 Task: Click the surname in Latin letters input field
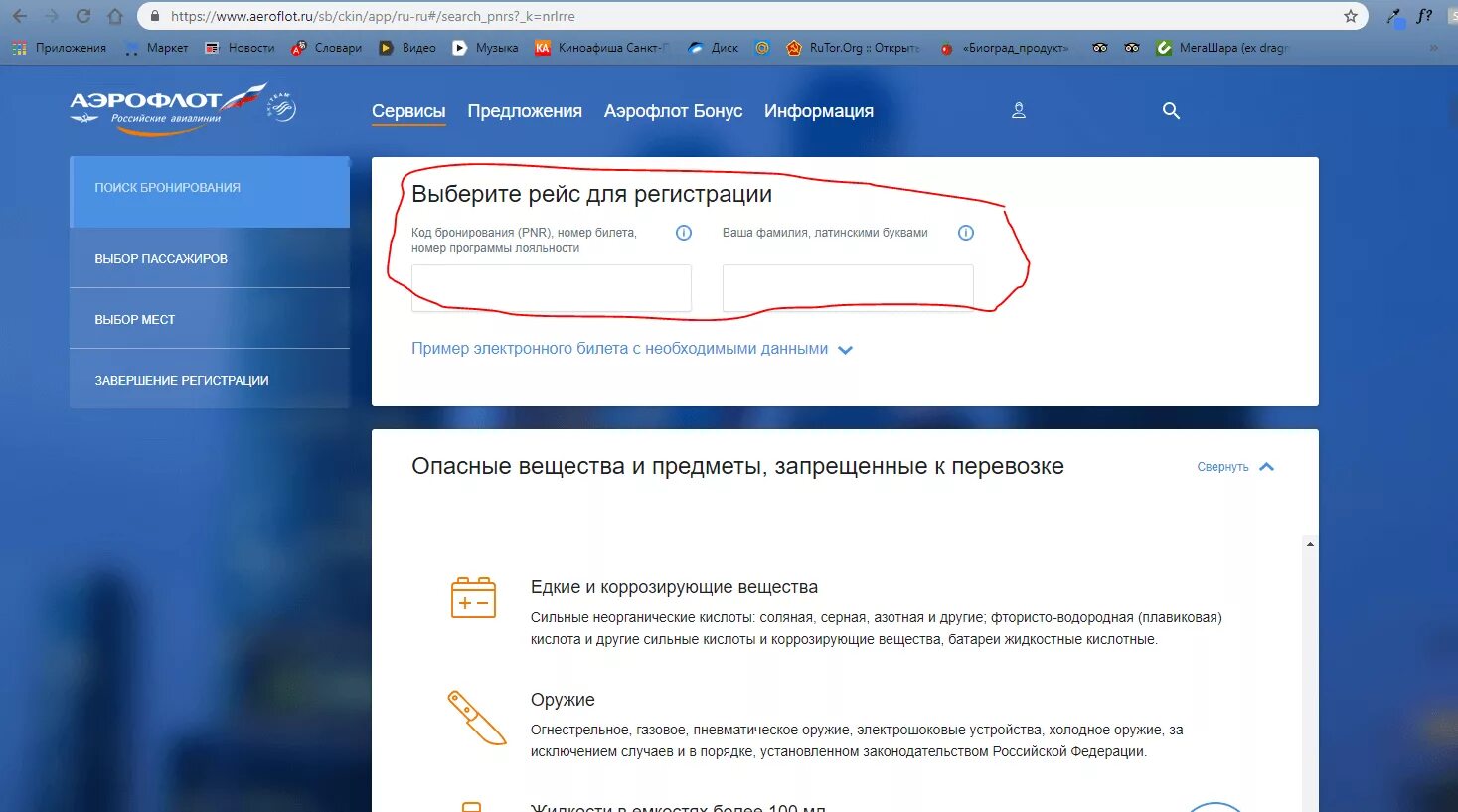coord(848,288)
